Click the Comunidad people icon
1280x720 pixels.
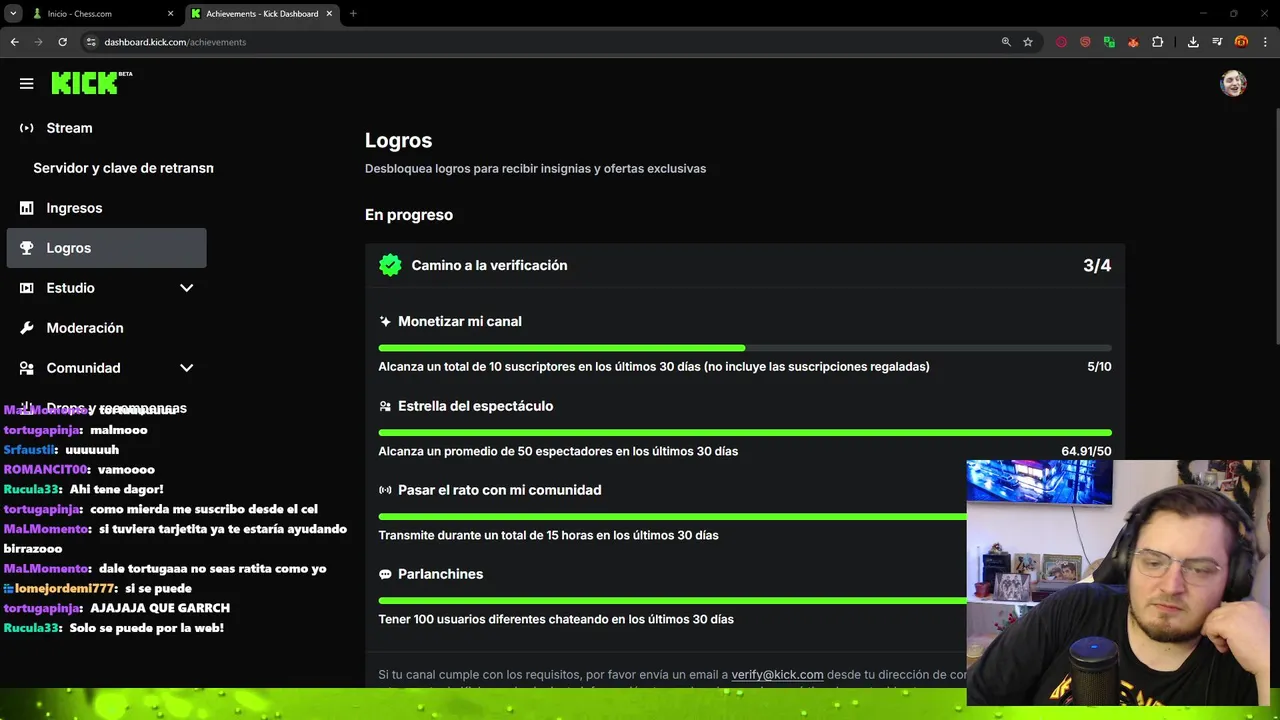click(26, 368)
